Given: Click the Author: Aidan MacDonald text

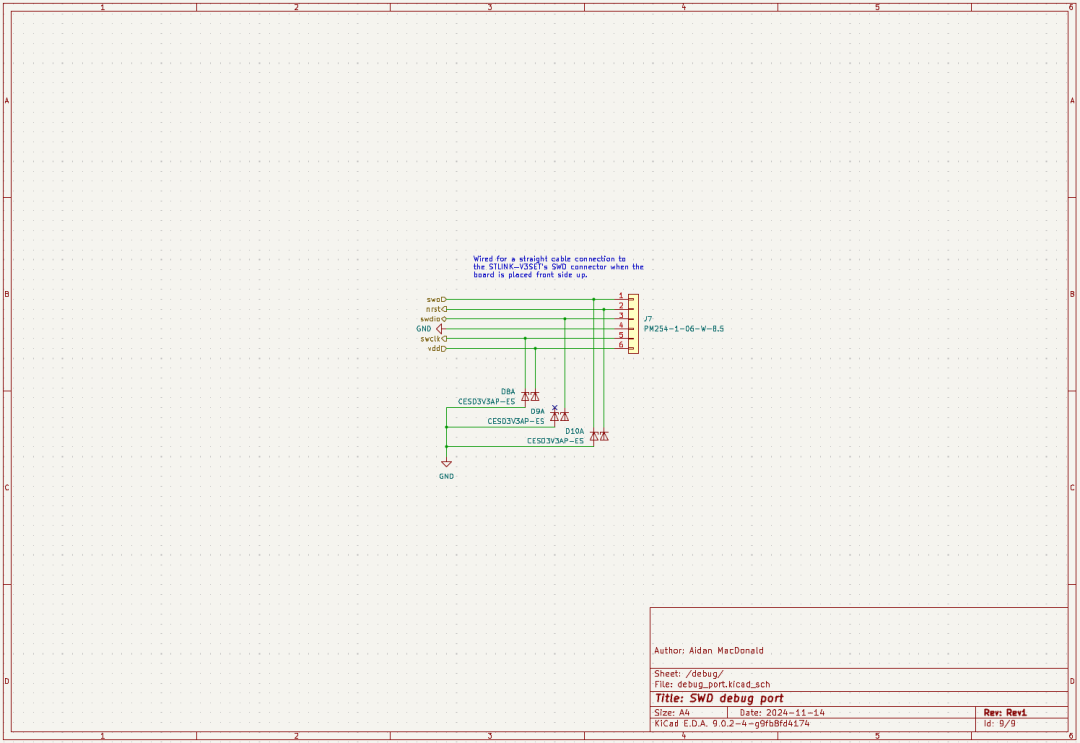Looking at the screenshot, I should [x=709, y=651].
